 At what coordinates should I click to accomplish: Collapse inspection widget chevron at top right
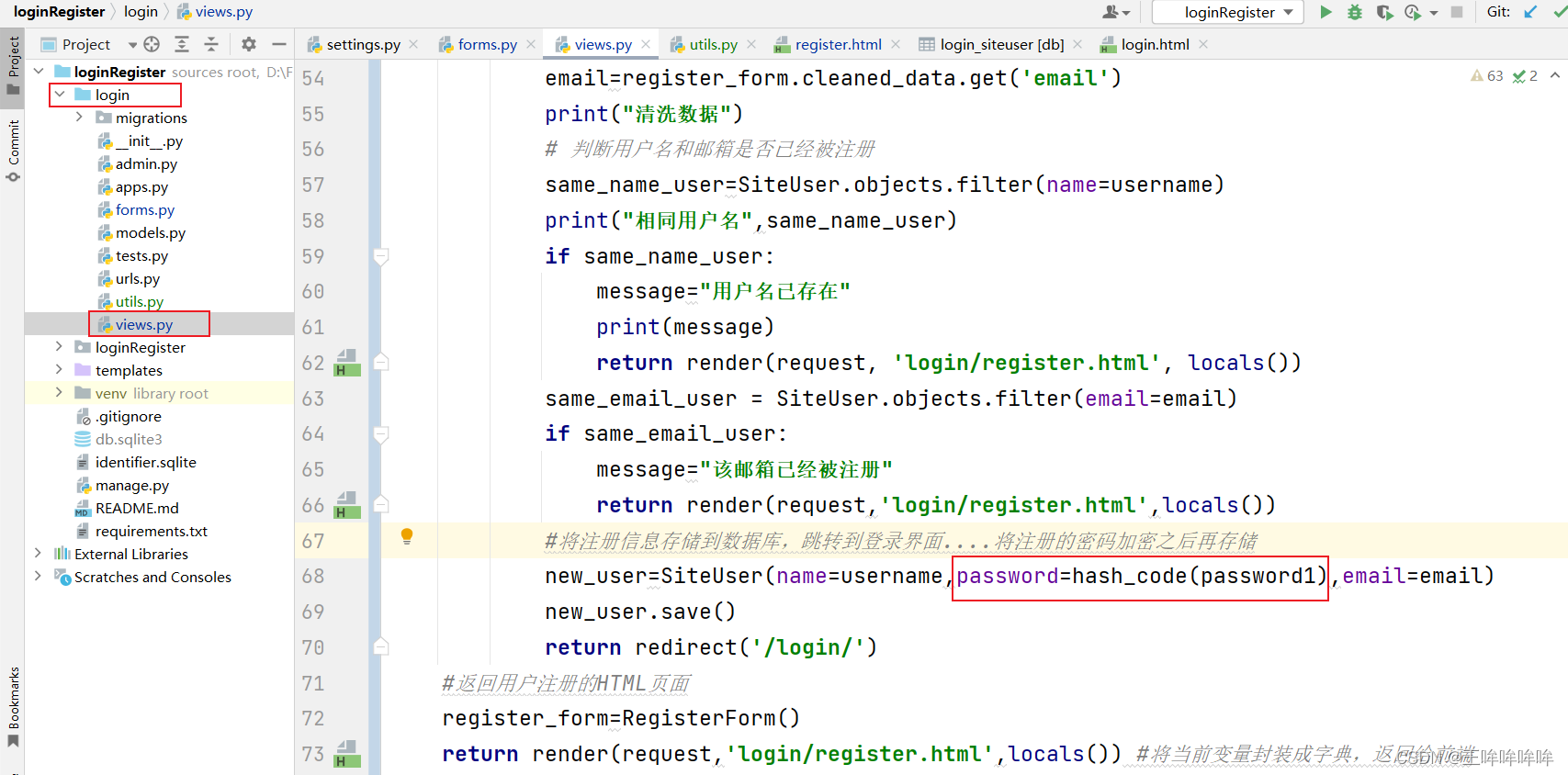pyautogui.click(x=1554, y=75)
